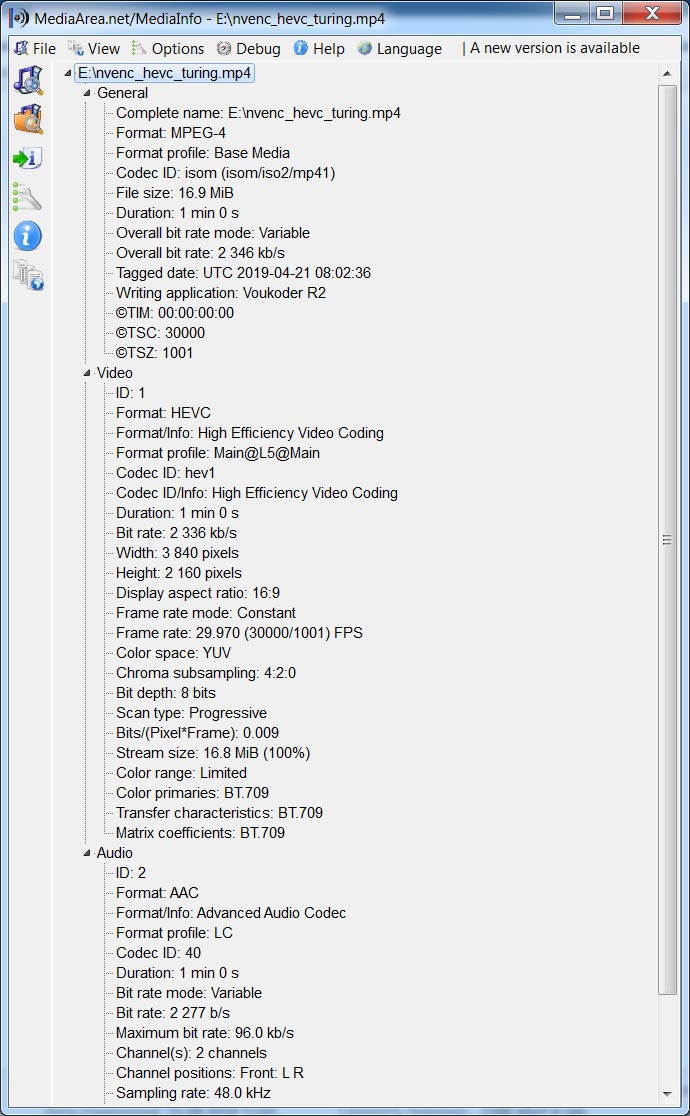Click the Preferences wrench sidebar icon
Viewport: 690px width, 1116px height.
click(28, 196)
